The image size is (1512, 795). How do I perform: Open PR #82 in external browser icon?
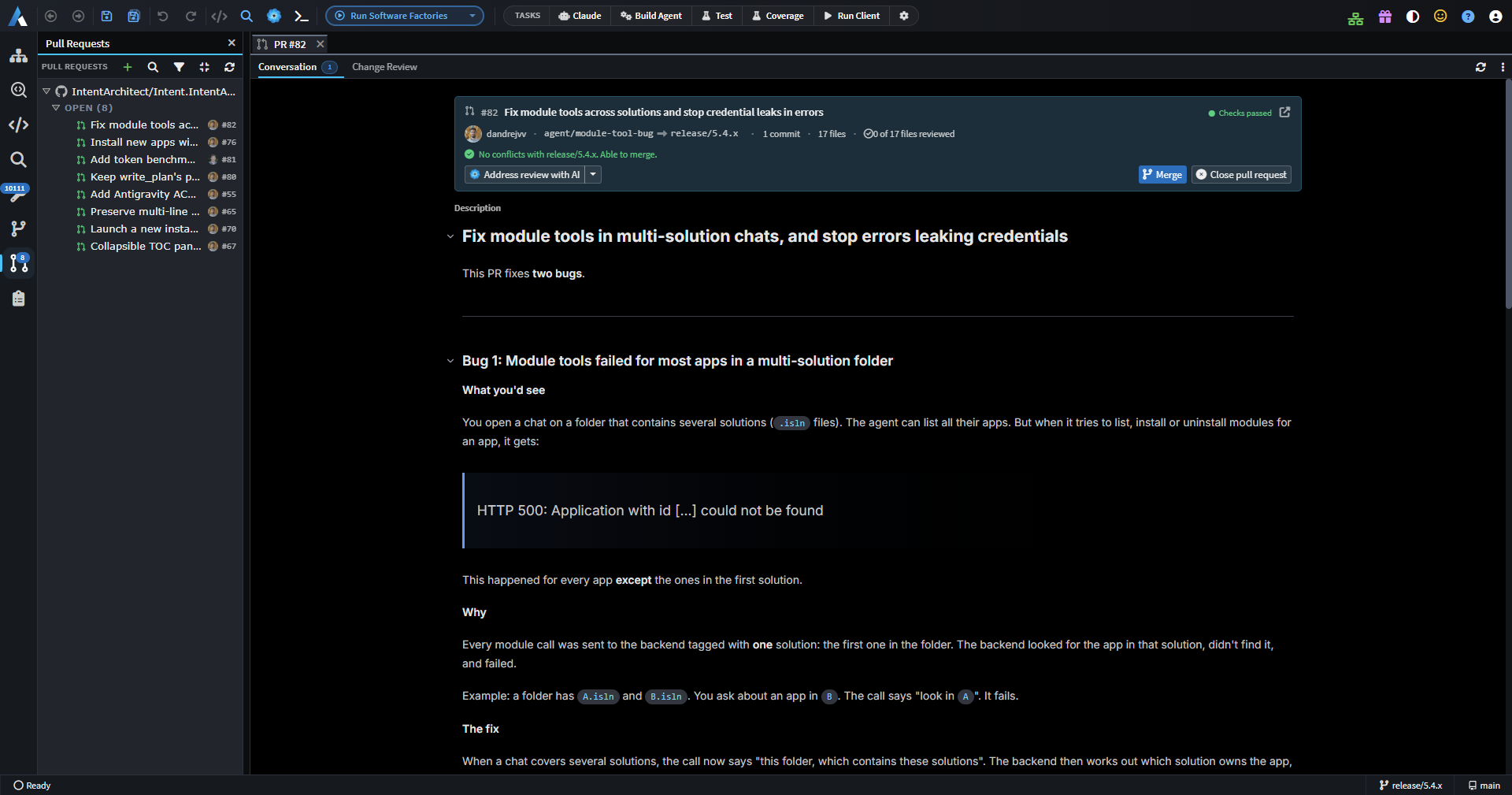pyautogui.click(x=1285, y=113)
